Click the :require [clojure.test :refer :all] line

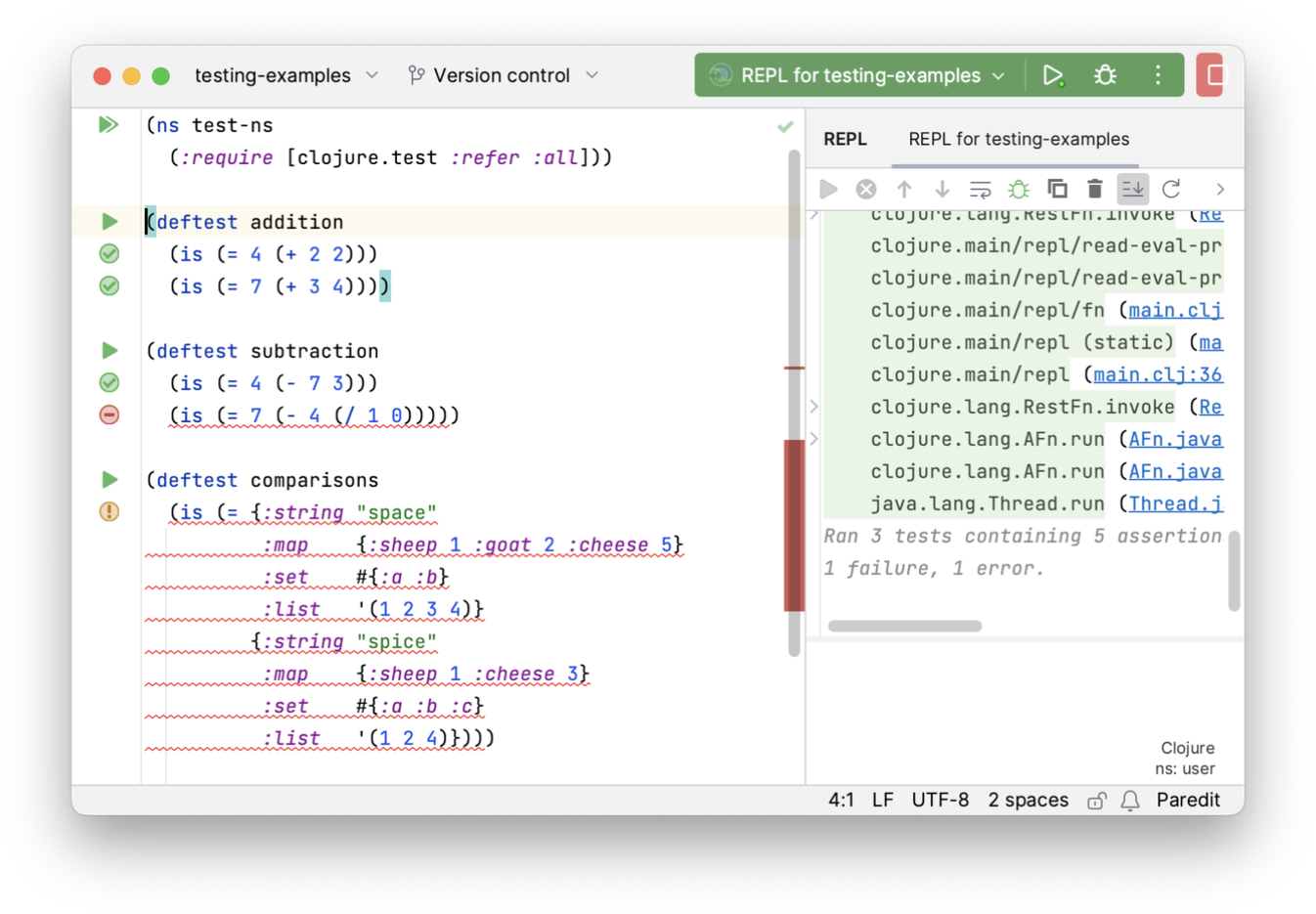[391, 157]
